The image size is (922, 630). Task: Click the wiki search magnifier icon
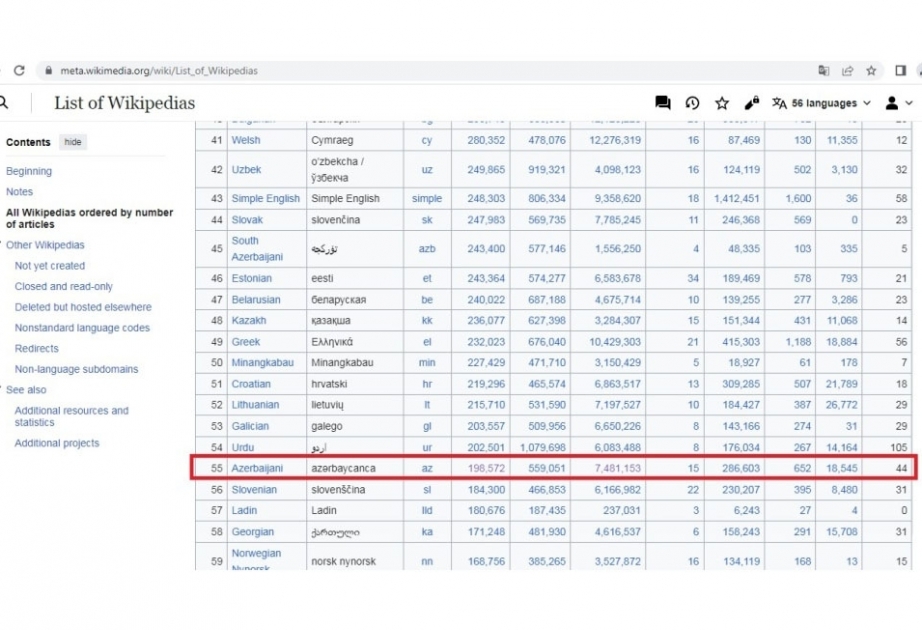click(4, 103)
